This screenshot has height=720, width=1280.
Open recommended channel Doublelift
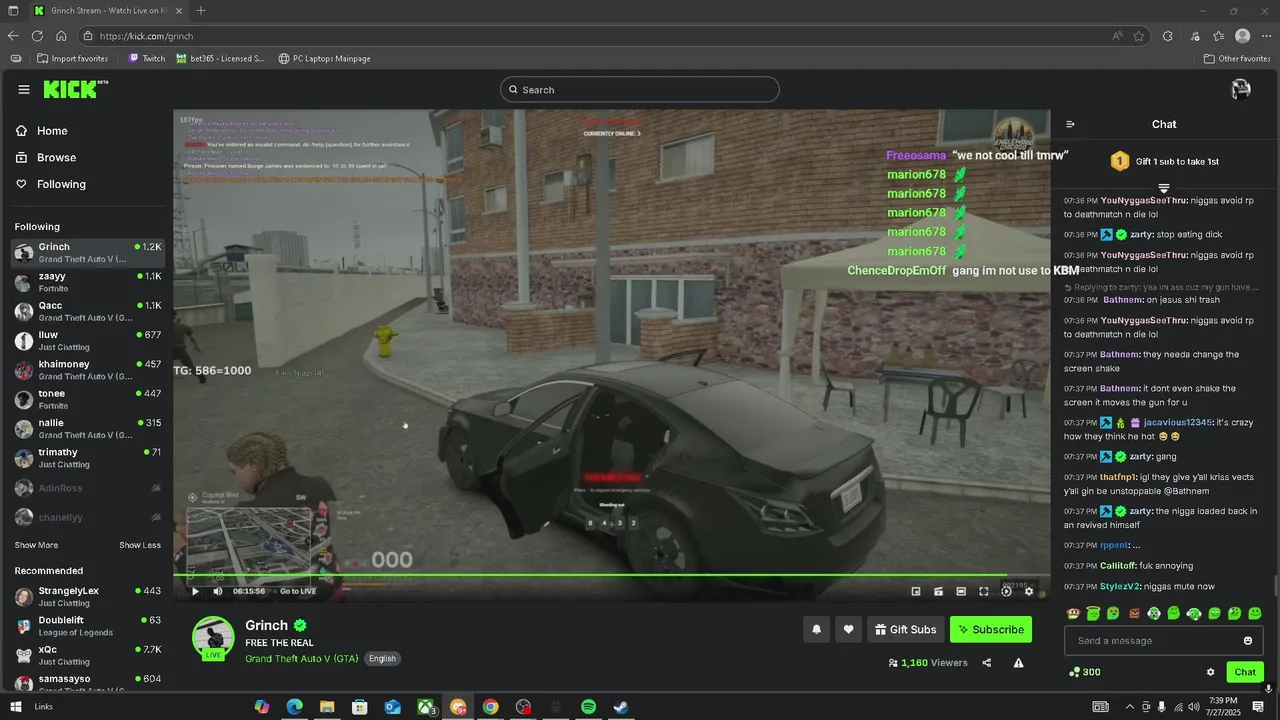(x=88, y=626)
